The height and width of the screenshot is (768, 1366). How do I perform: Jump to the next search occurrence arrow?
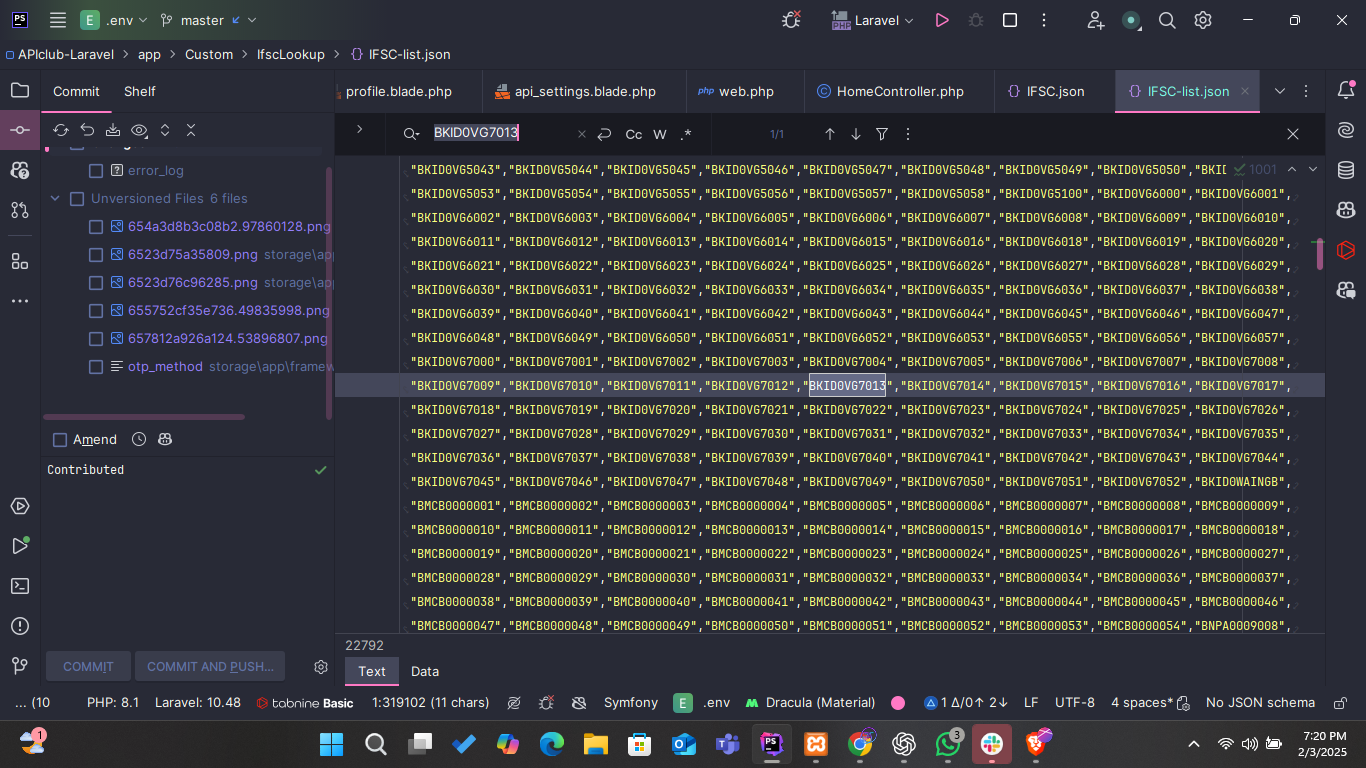pyautogui.click(x=855, y=134)
